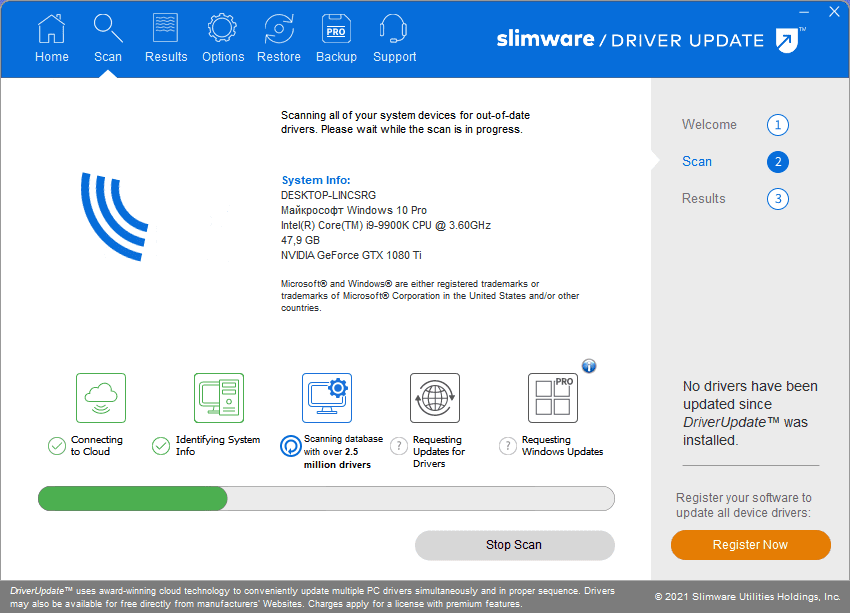This screenshot has width=850, height=613.
Task: Click the 47,9 GB memory value
Action: coord(300,240)
